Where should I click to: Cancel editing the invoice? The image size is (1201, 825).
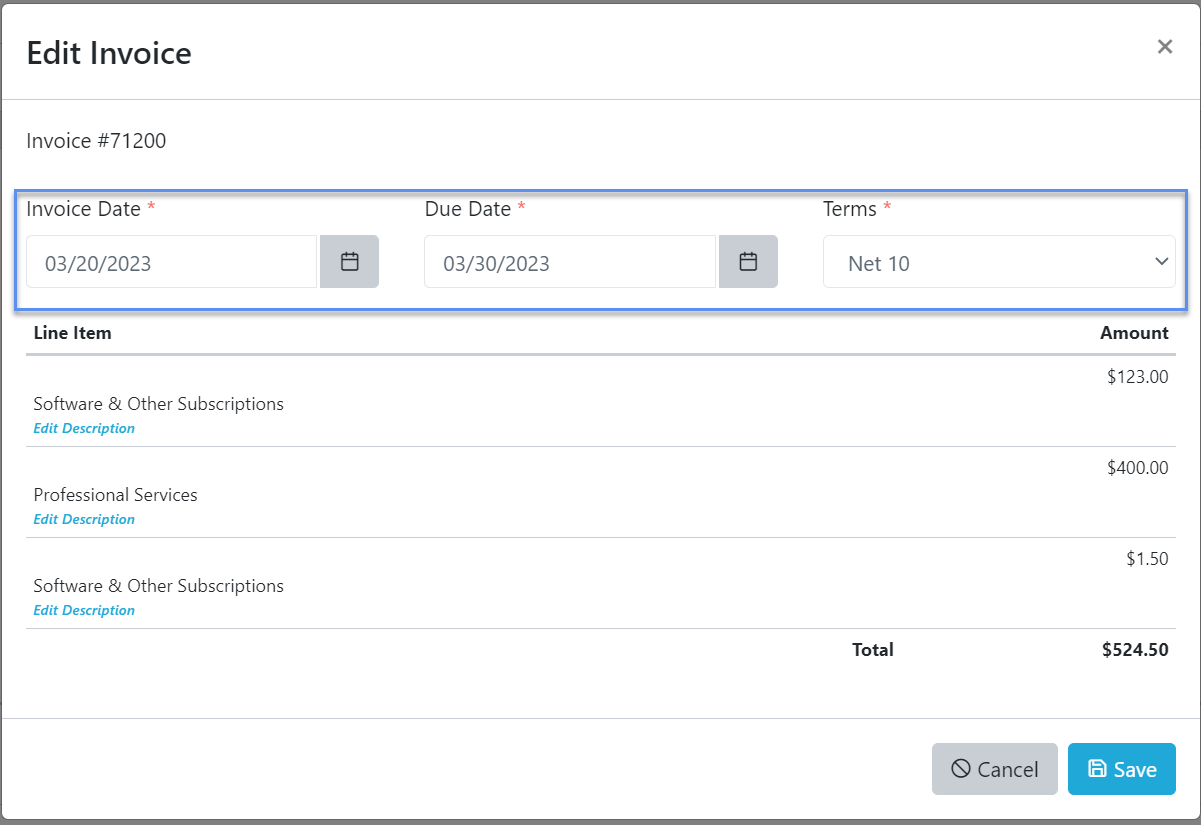click(x=994, y=769)
